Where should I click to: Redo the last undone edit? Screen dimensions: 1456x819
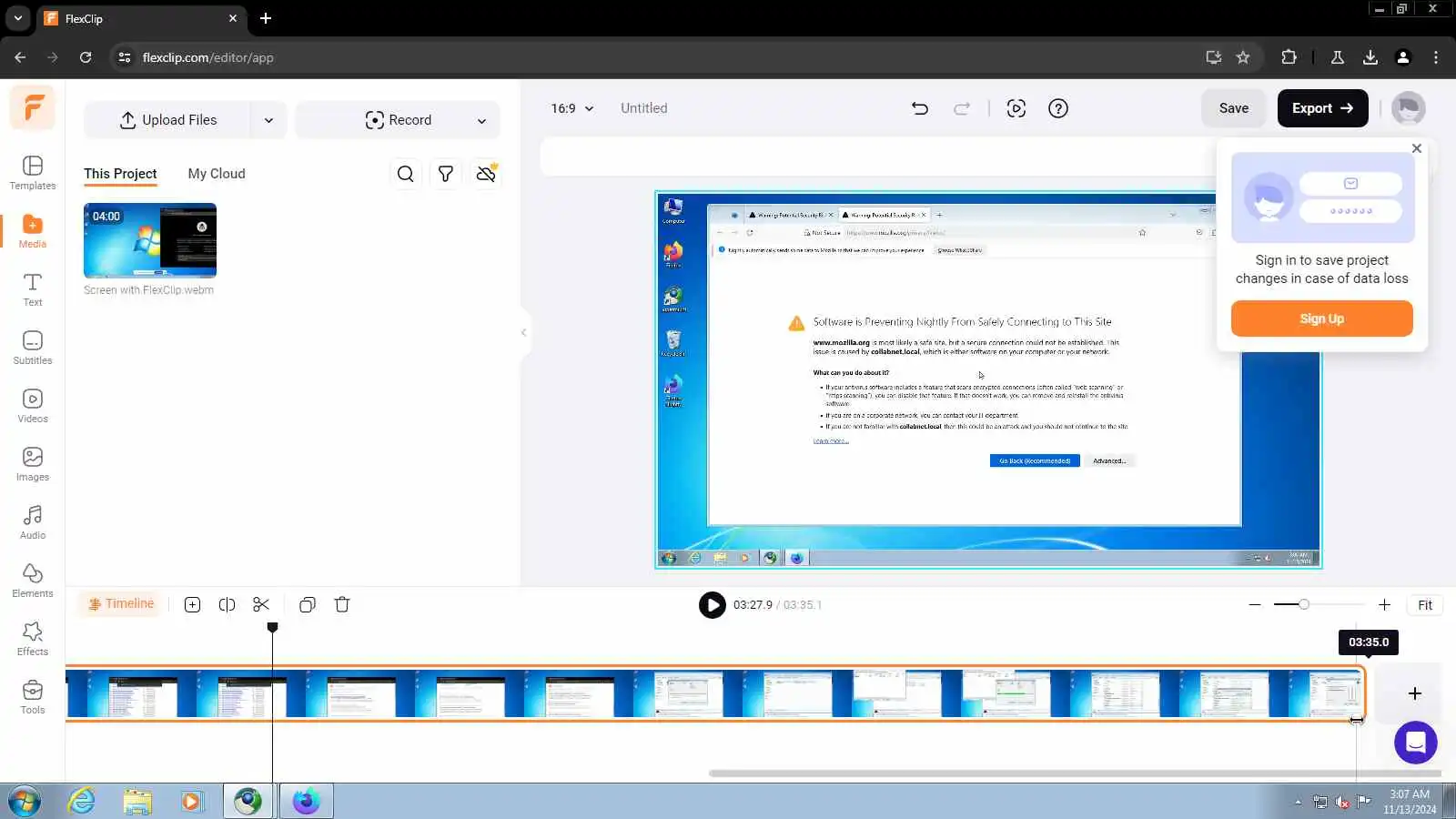tap(962, 108)
